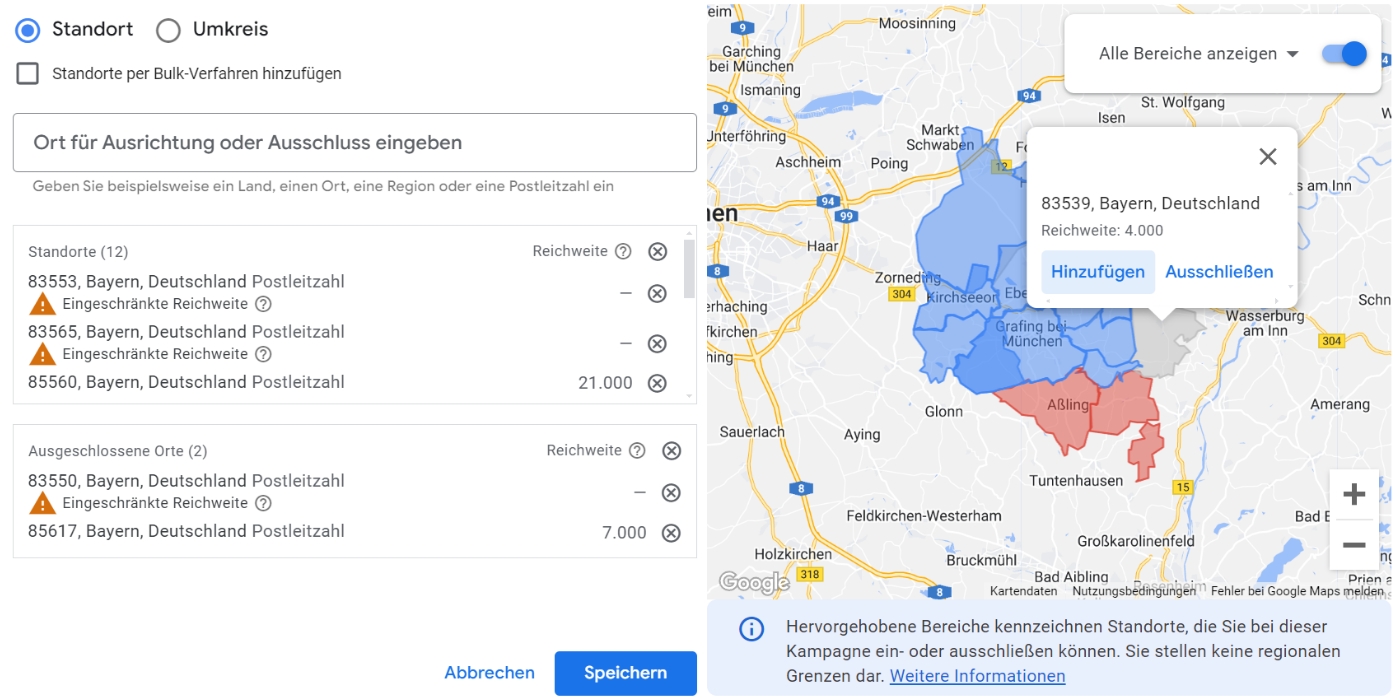Click Hinzufügen for postal code 83539

click(1097, 272)
